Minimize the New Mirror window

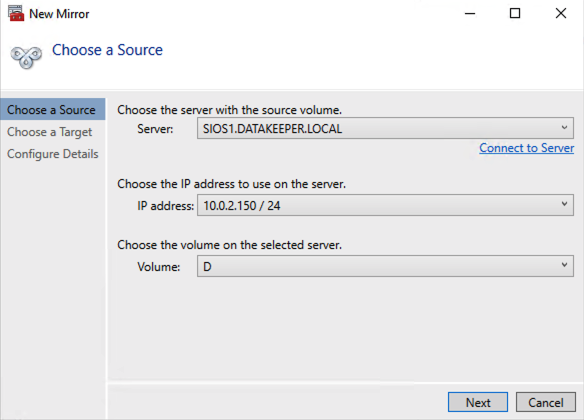click(x=470, y=14)
